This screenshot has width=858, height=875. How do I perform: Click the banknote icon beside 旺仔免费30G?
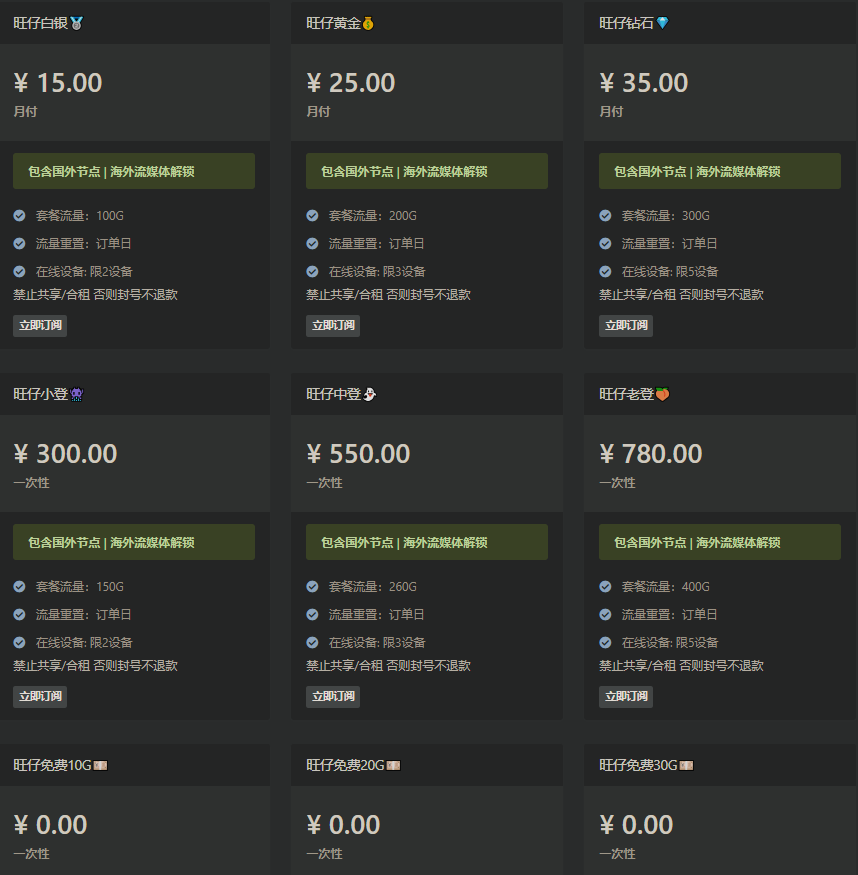point(686,766)
